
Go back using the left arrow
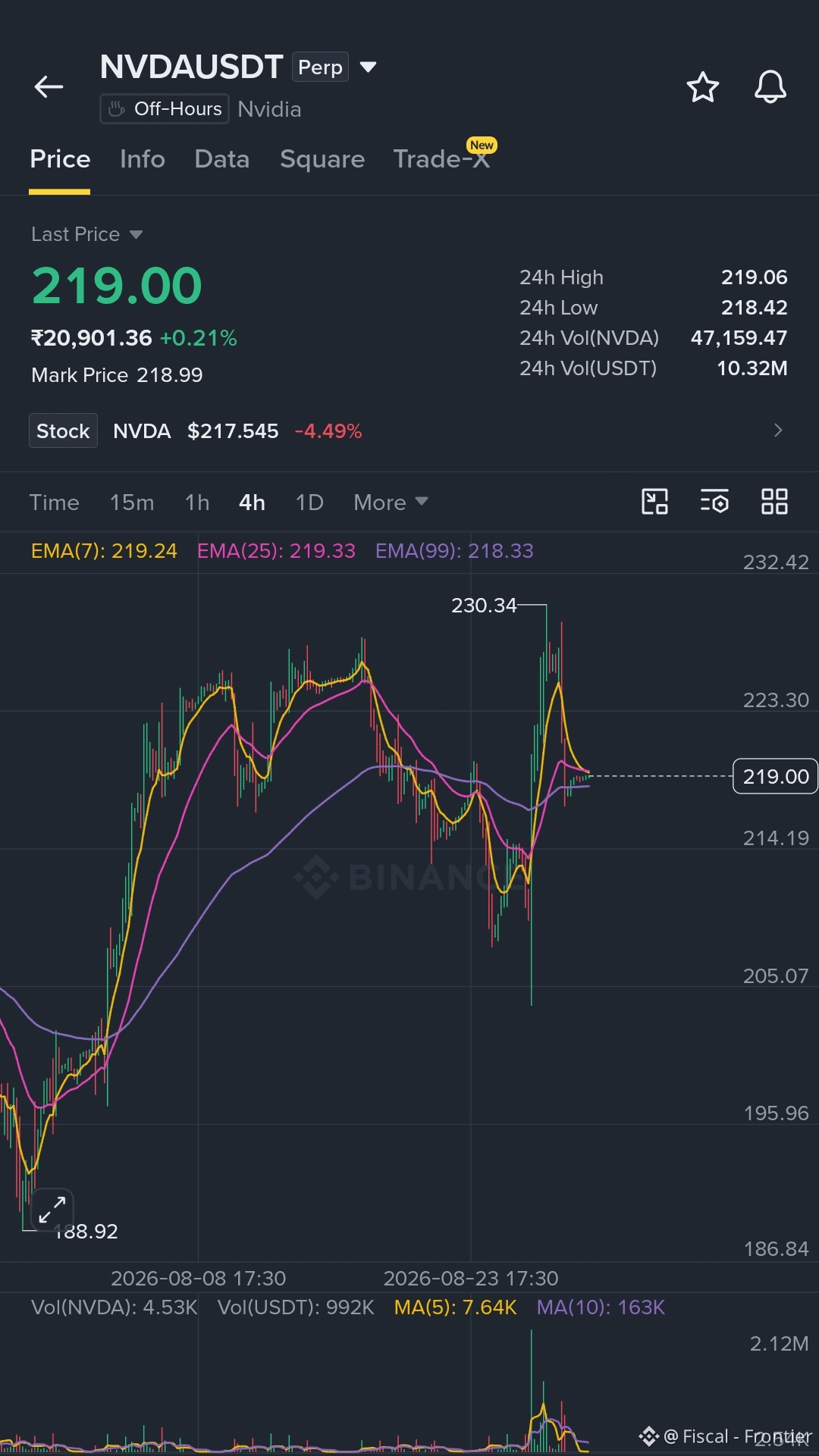tap(49, 86)
